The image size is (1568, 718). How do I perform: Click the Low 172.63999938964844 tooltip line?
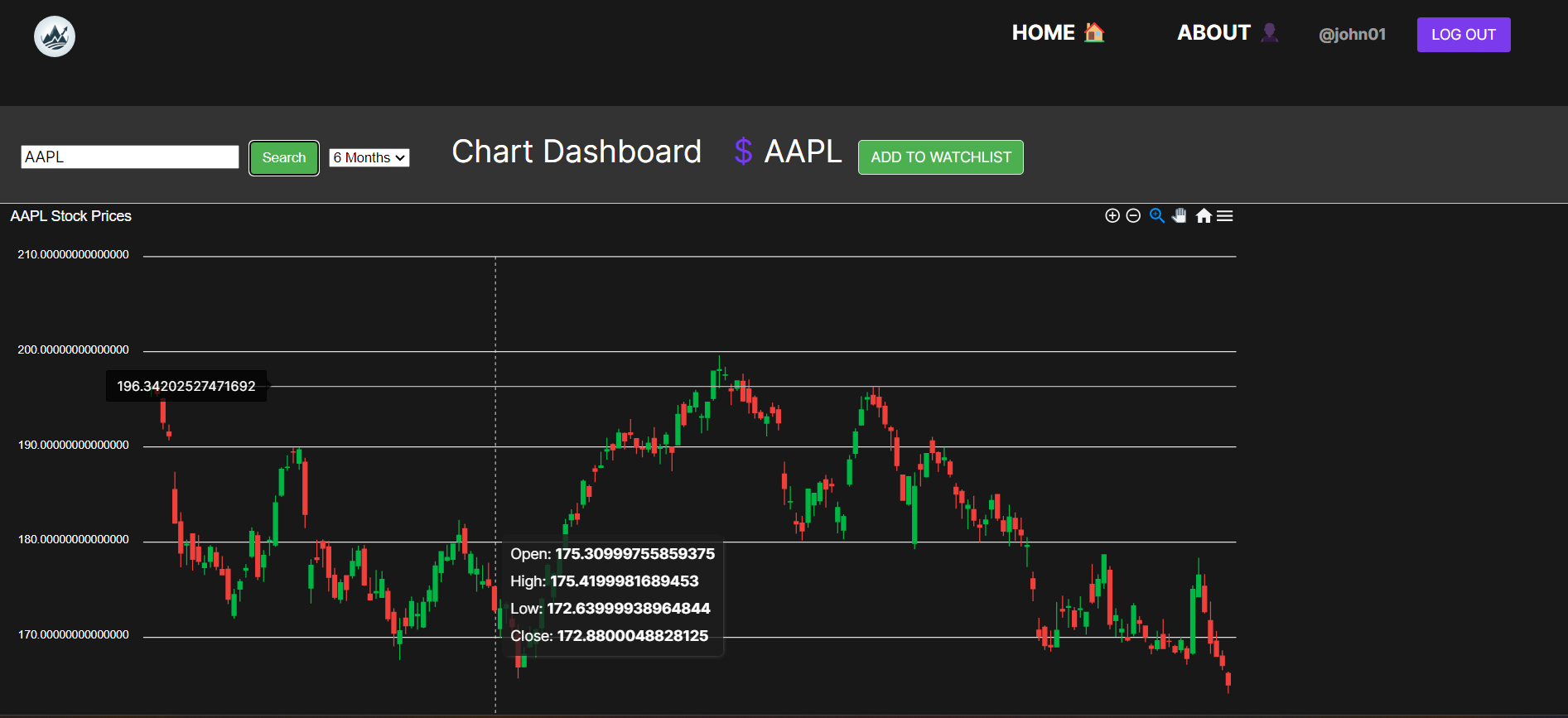(x=610, y=608)
